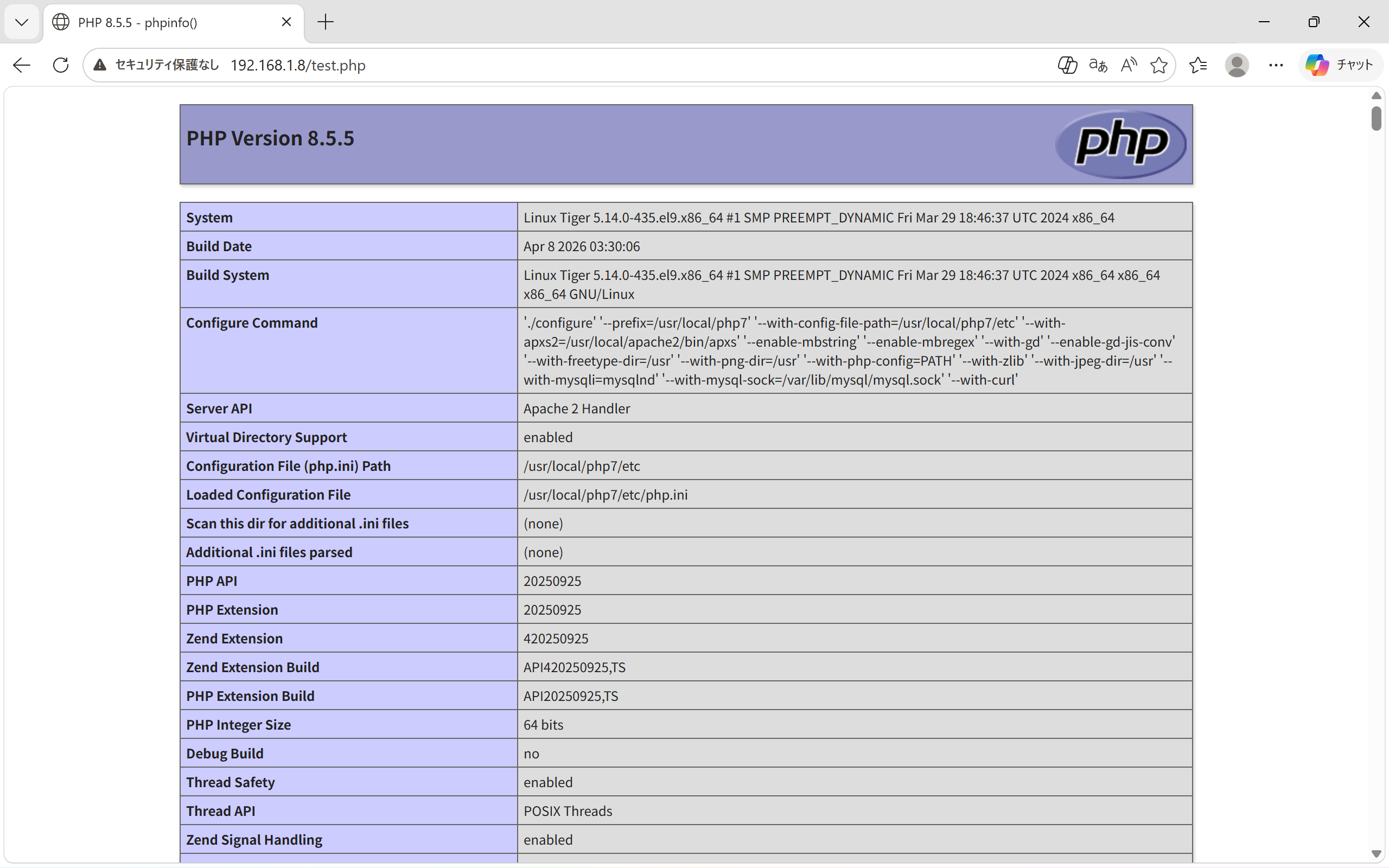The image size is (1389, 868).
Task: Open Settings and more menu
Action: 1276,65
